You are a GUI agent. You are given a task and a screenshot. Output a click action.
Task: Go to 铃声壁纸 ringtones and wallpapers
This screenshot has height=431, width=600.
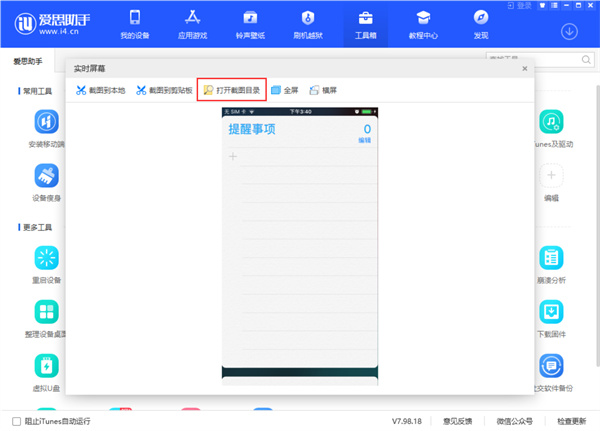pos(249,24)
